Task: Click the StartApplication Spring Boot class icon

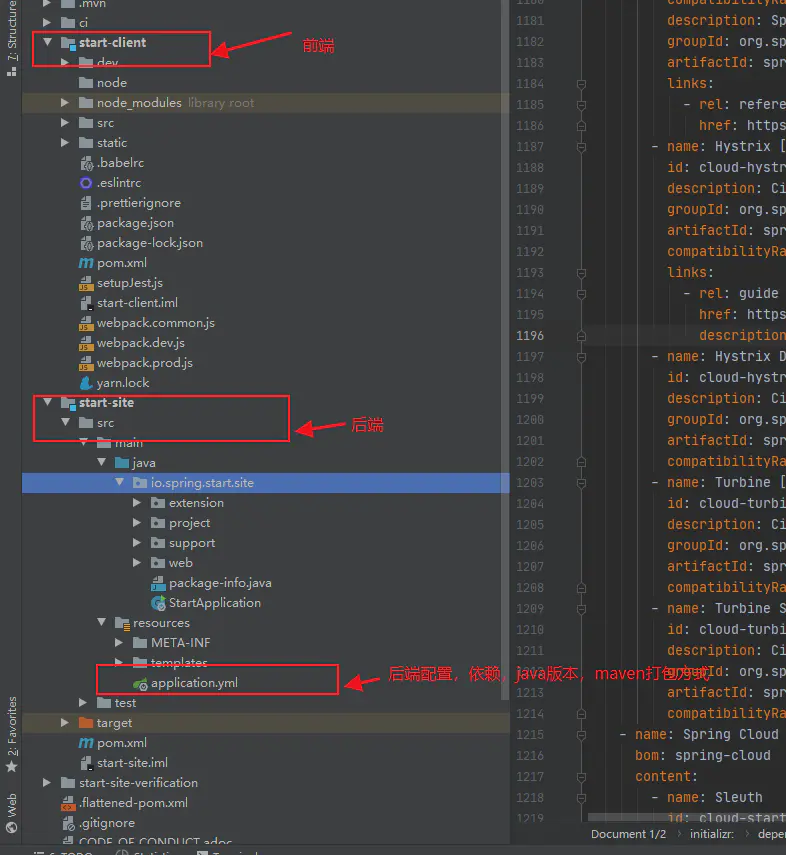Action: pos(158,603)
